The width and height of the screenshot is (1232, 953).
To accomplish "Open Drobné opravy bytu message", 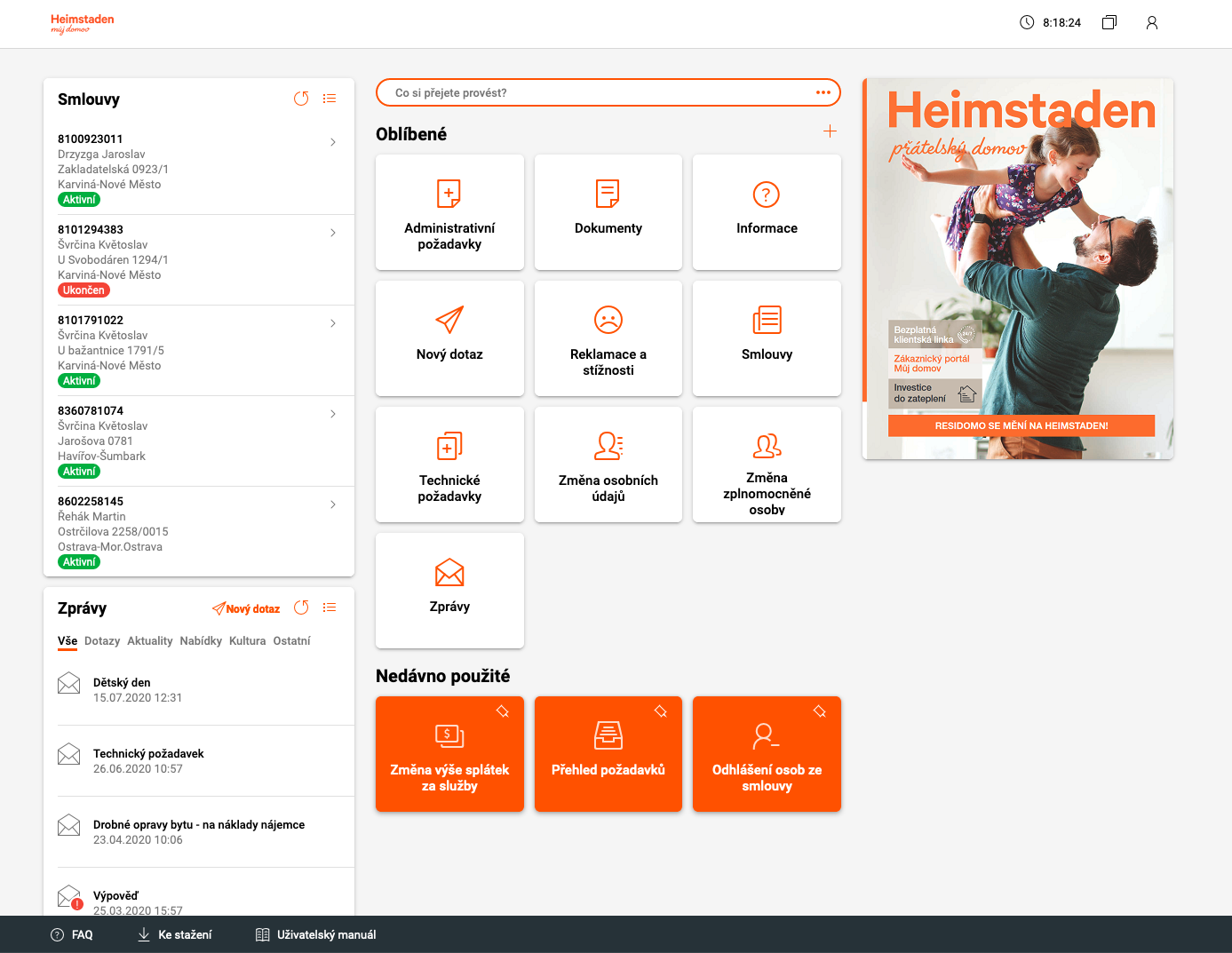I will (x=206, y=832).
